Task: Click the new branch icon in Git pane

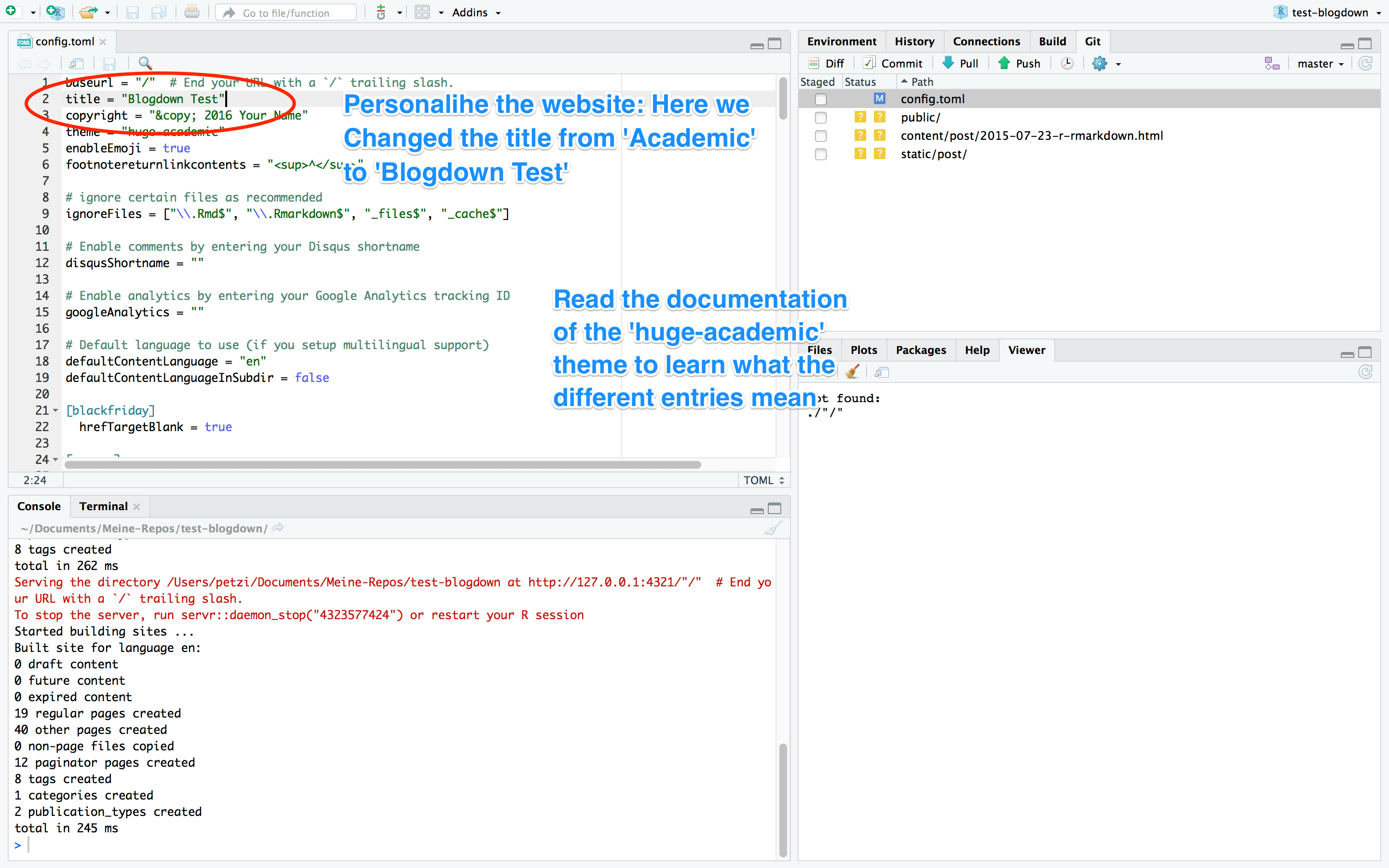Action: coord(1272,63)
